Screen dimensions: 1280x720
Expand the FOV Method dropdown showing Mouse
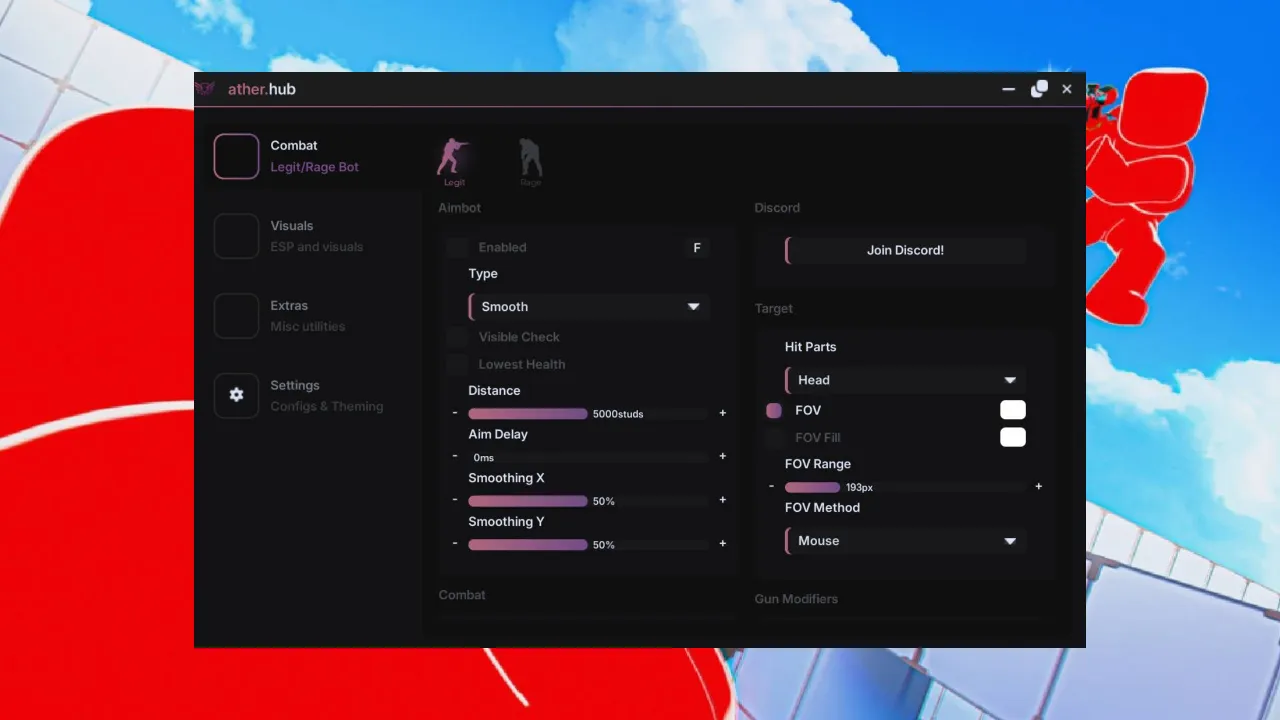click(906, 541)
